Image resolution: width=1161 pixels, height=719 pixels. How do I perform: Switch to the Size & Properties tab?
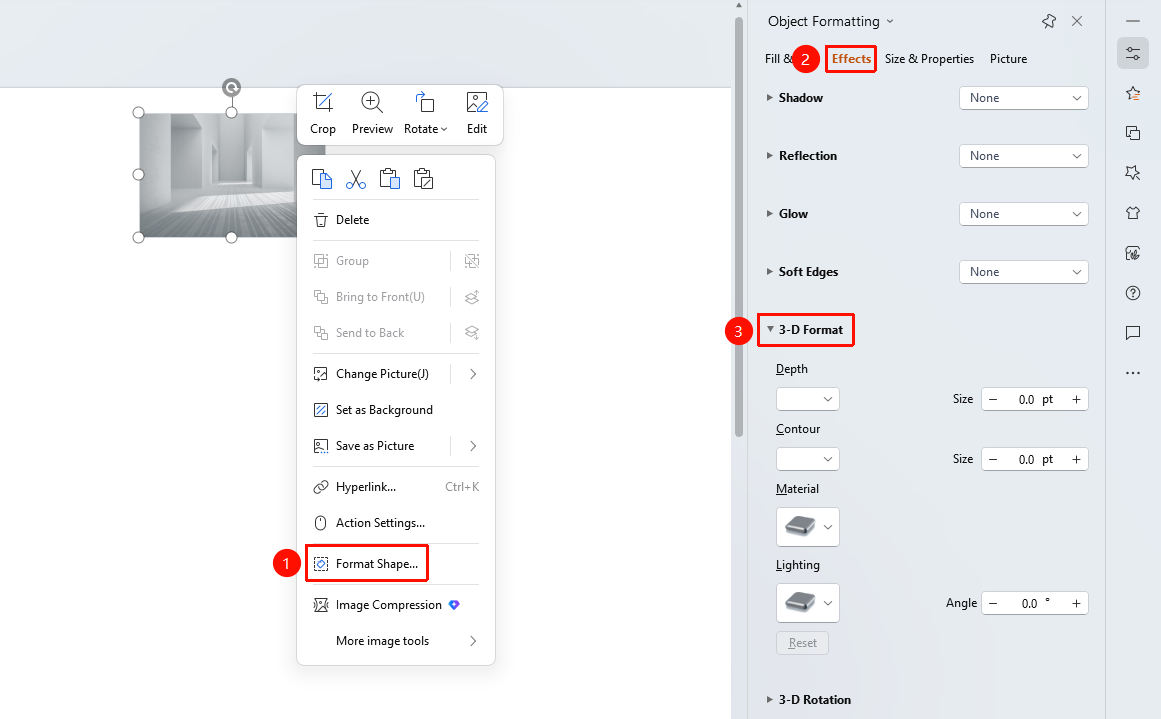click(929, 59)
